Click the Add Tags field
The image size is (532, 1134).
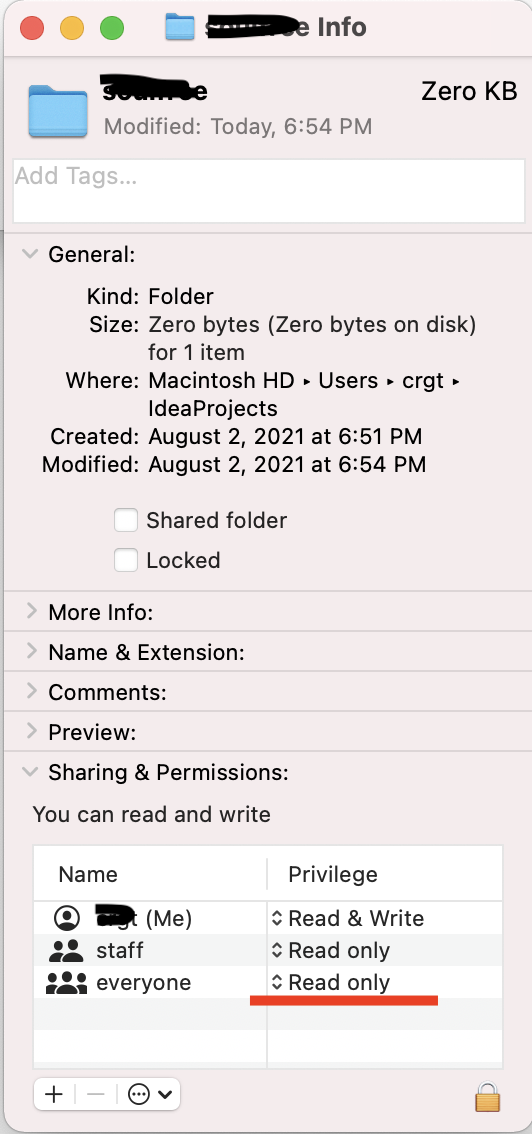[269, 191]
